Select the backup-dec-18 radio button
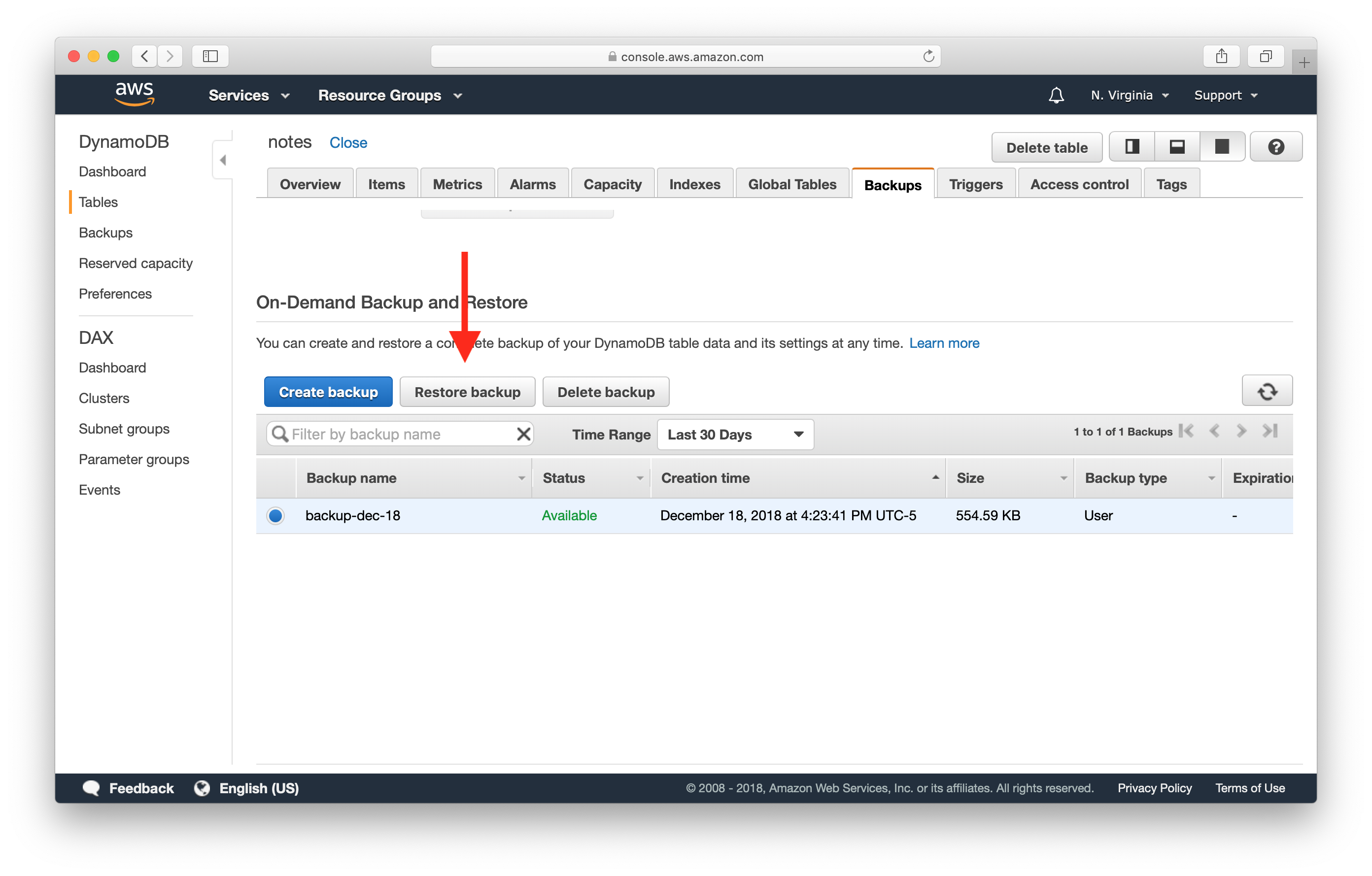 tap(275, 515)
